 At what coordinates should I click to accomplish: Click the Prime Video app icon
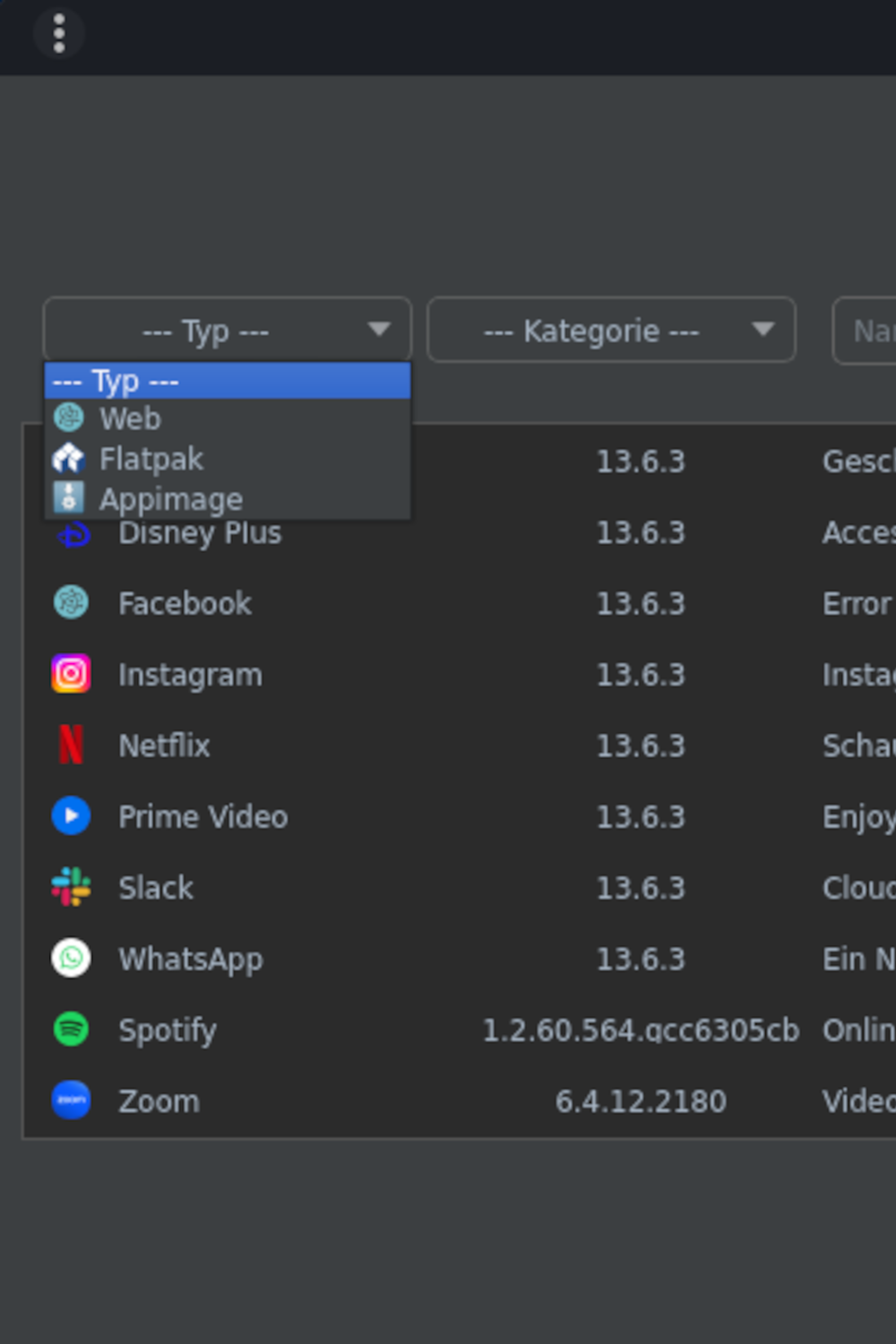coord(71,816)
